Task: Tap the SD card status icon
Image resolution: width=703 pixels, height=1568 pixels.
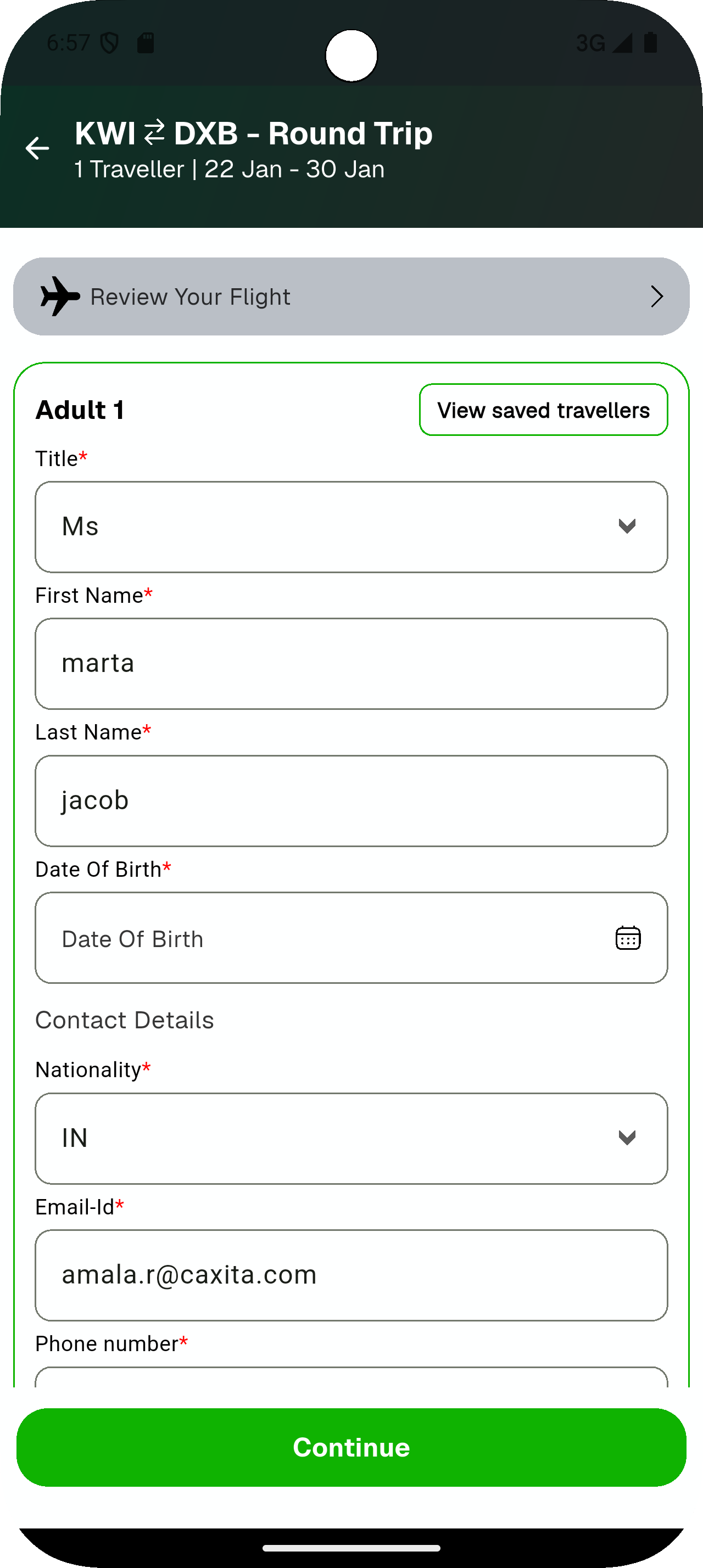Action: tap(146, 43)
